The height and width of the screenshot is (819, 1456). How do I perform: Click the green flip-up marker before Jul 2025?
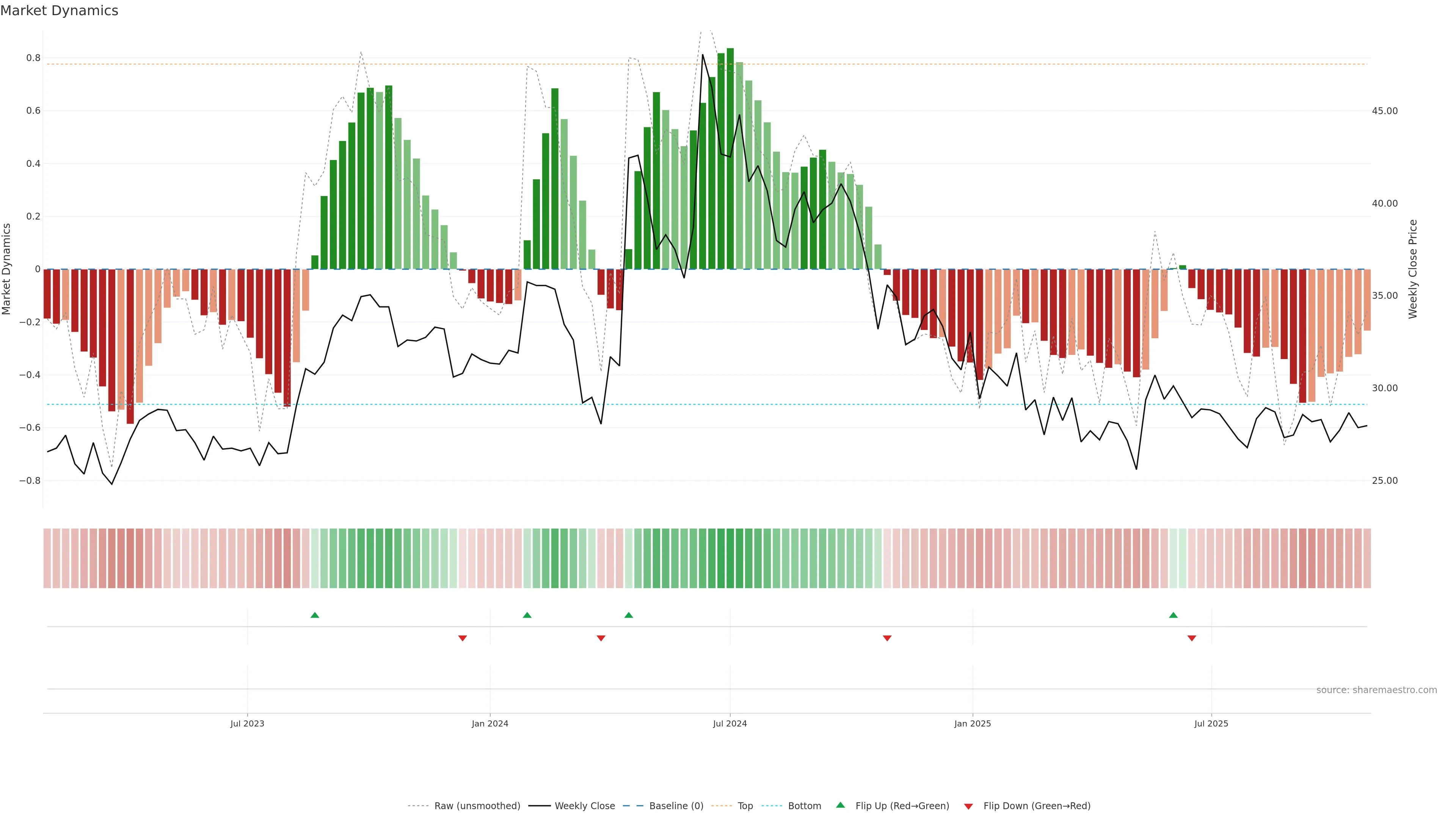1173,615
